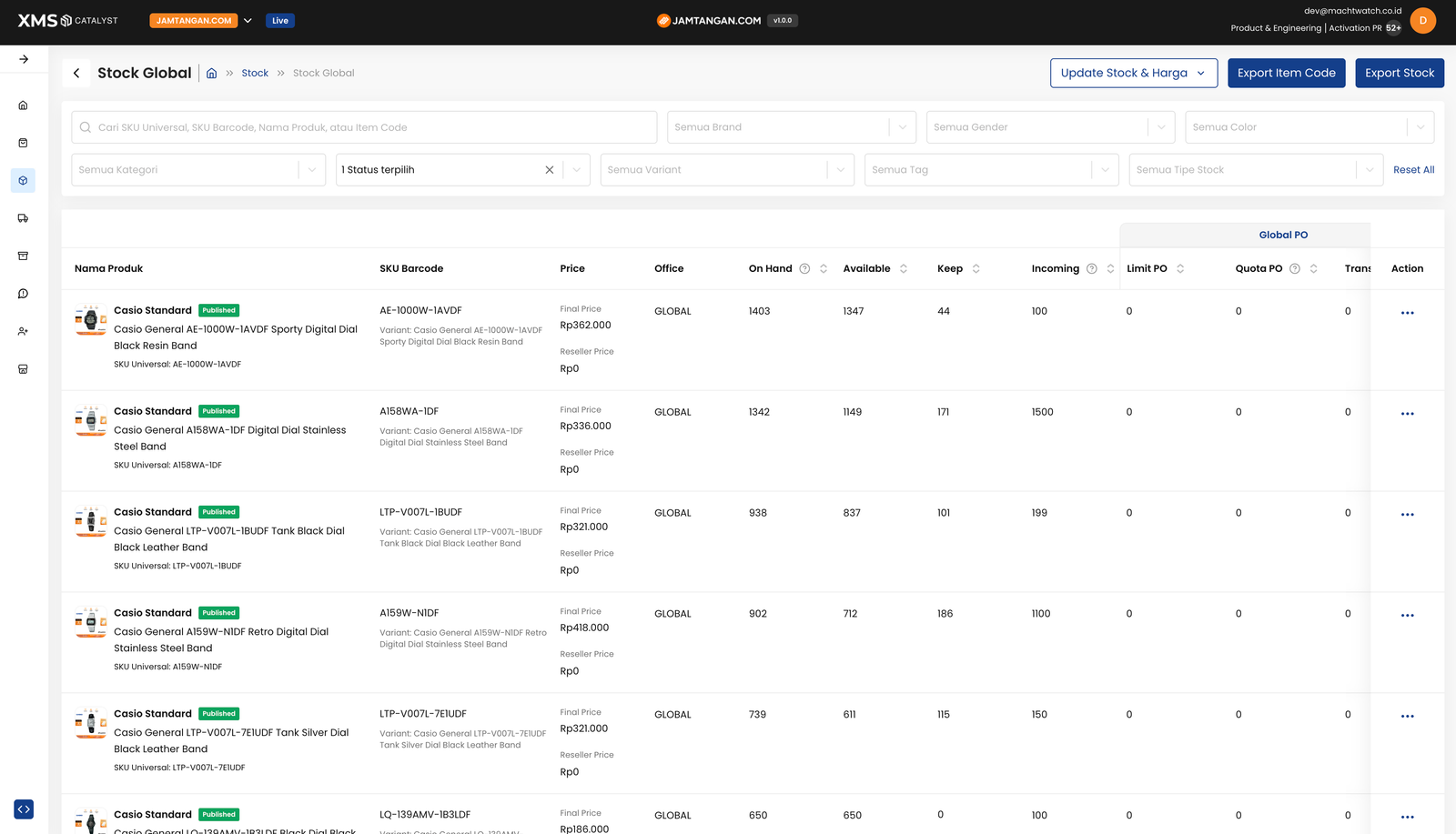This screenshot has width=1456, height=834.
Task: Click the Incoming help icon
Action: 1092,268
